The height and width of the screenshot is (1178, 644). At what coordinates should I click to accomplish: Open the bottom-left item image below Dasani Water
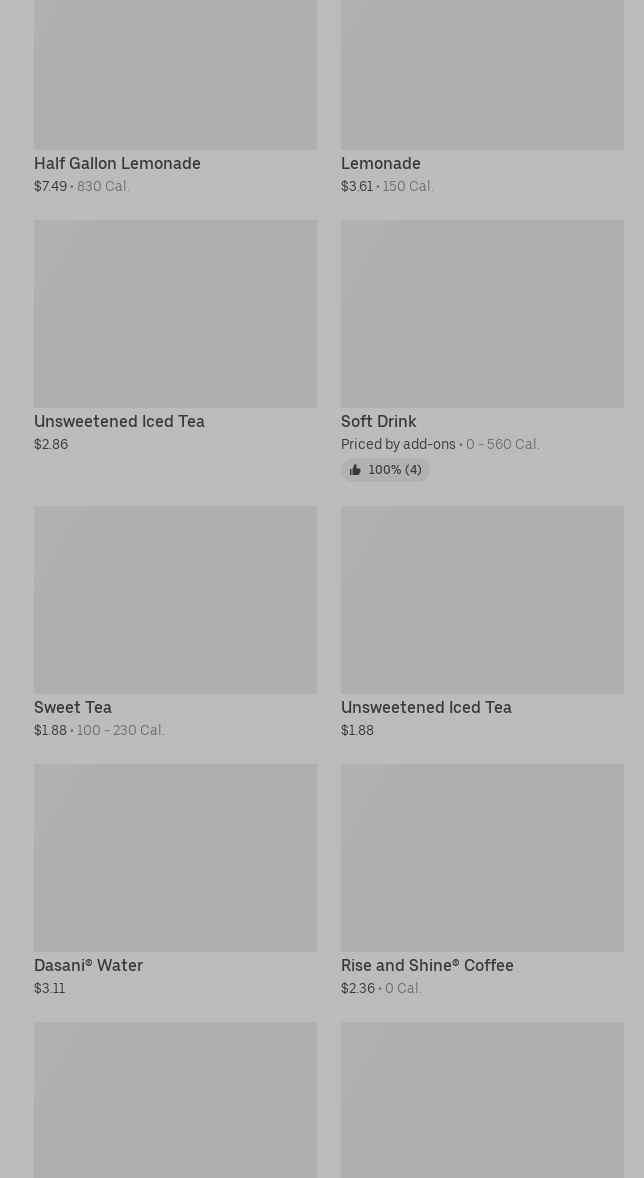click(175, 1099)
